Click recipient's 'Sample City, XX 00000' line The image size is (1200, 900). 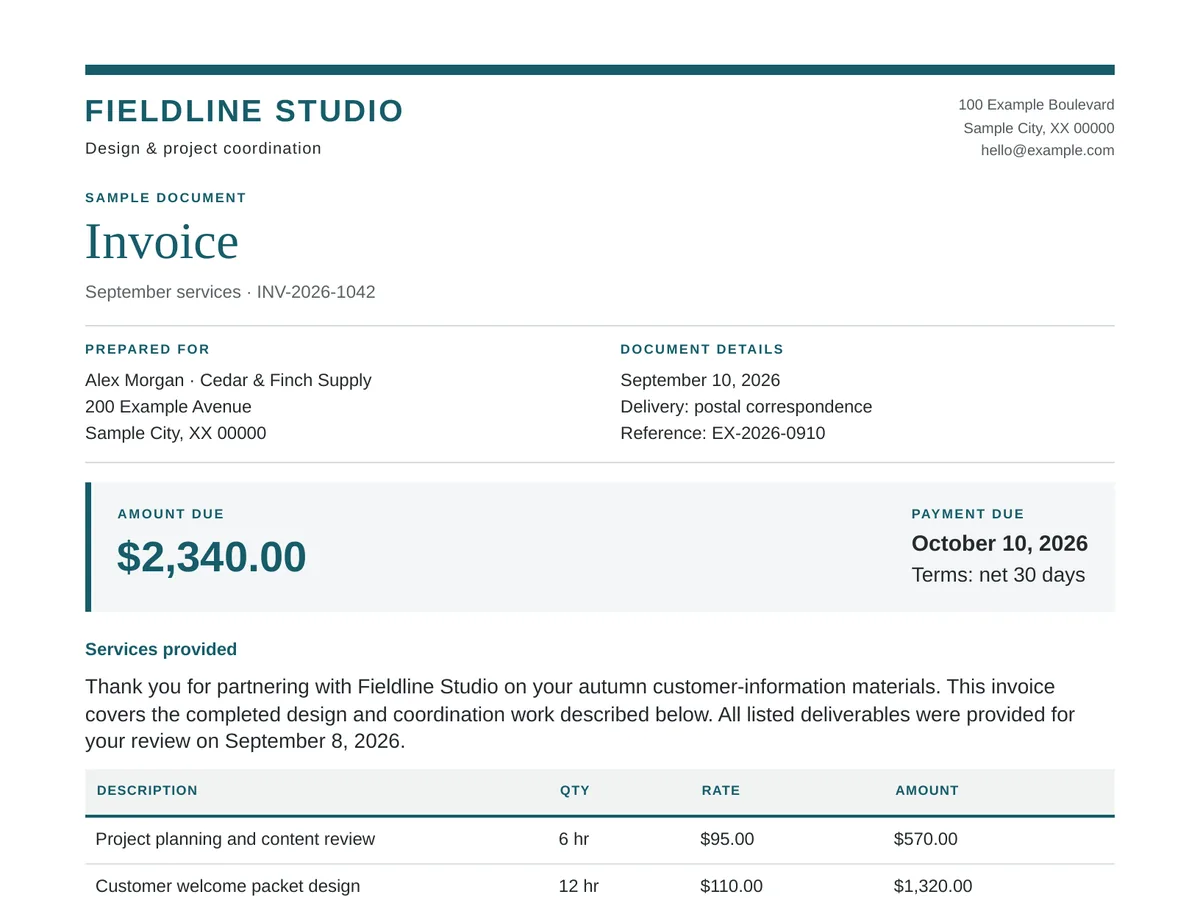(176, 433)
